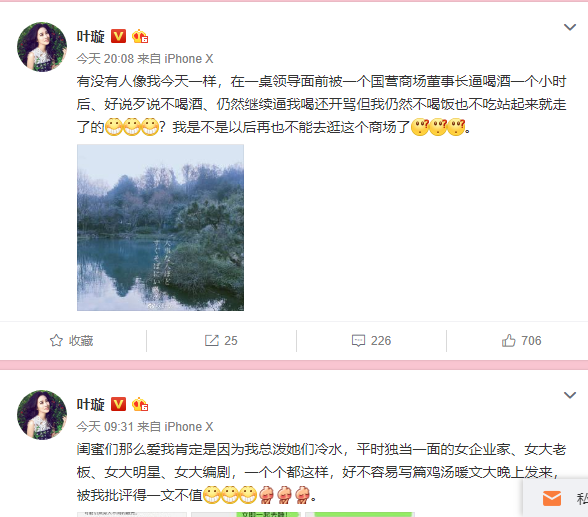This screenshot has width=588, height=517.
Task: Open 叶璇 username link in first post
Action: click(91, 36)
